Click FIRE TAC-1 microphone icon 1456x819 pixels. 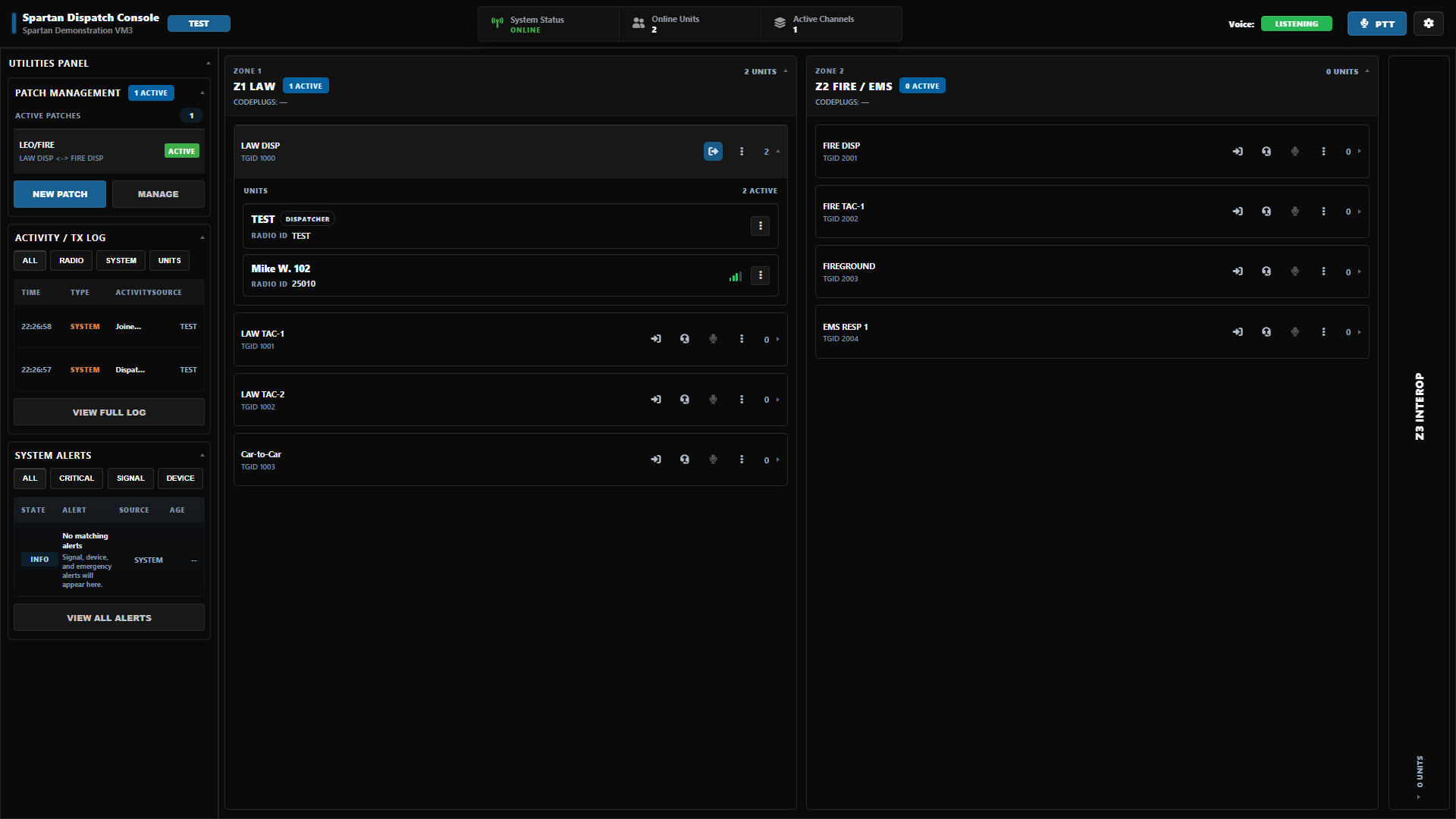[1295, 212]
